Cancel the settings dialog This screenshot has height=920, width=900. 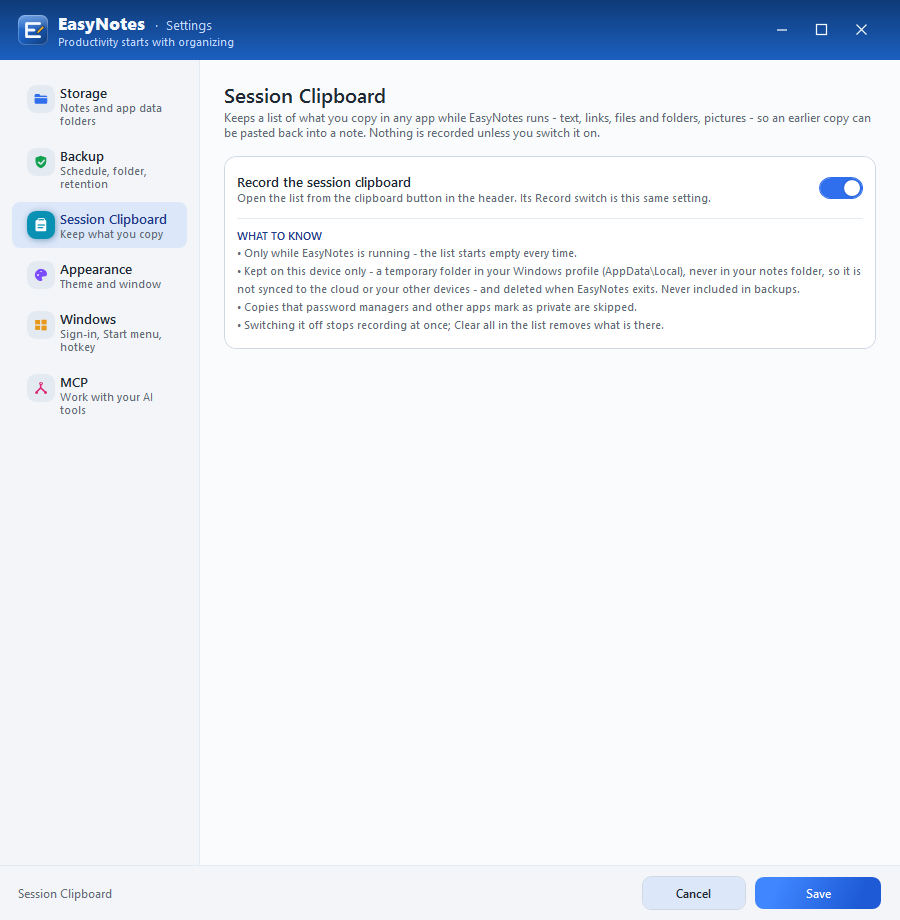pyautogui.click(x=693, y=893)
